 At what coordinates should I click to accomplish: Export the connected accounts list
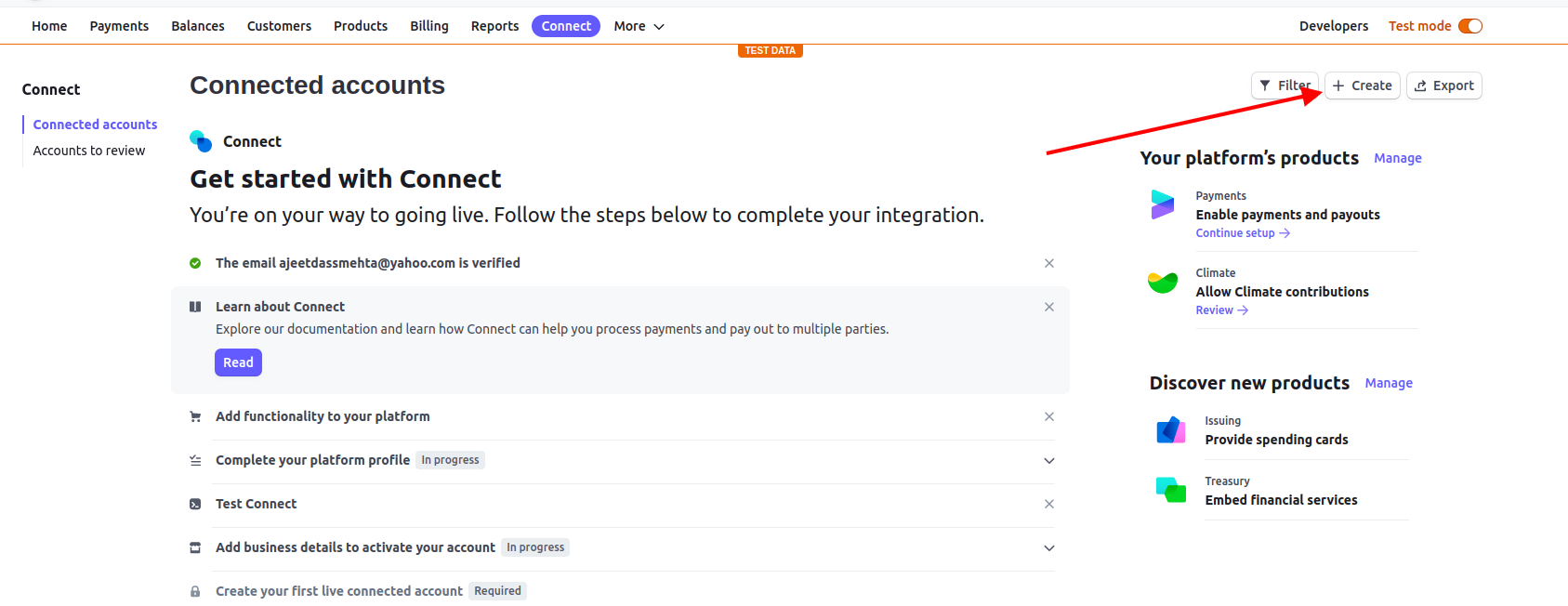pyautogui.click(x=1444, y=86)
